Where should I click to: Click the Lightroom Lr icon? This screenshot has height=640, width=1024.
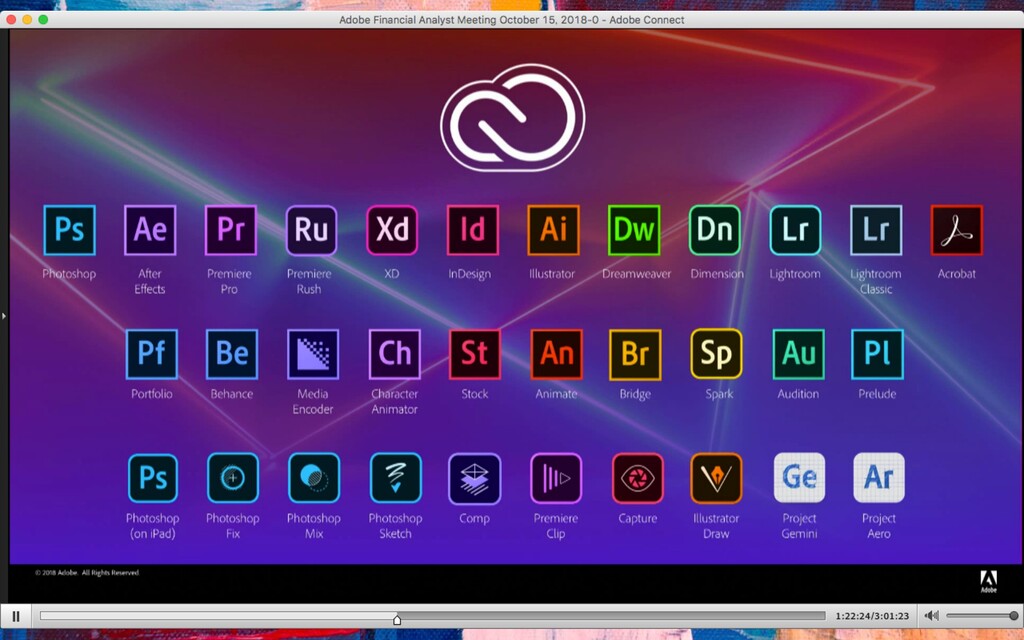pos(795,230)
